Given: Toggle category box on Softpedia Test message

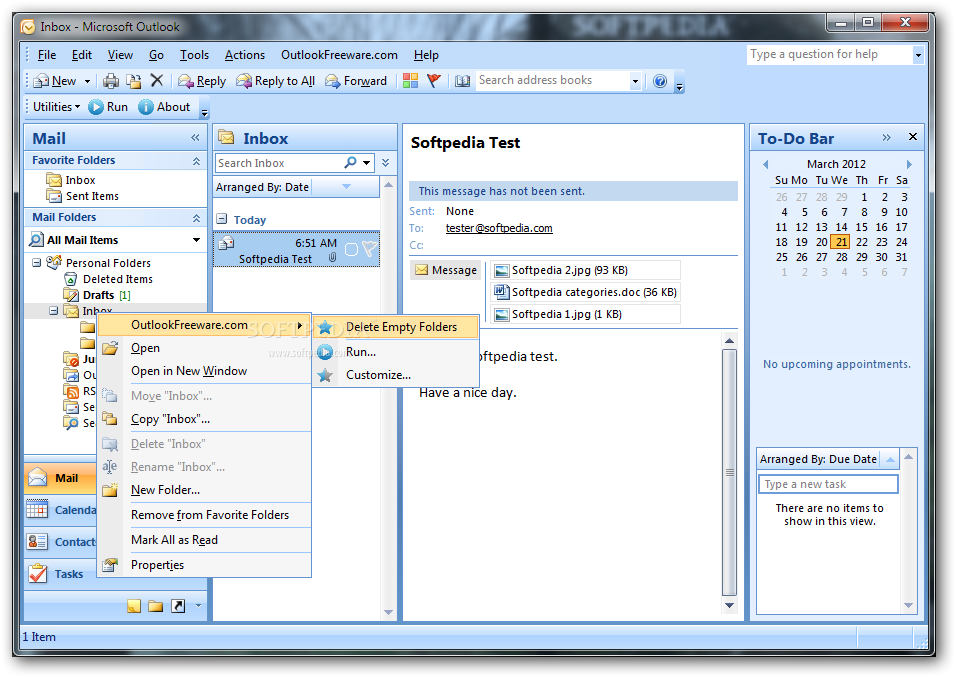Looking at the screenshot, I should 351,249.
